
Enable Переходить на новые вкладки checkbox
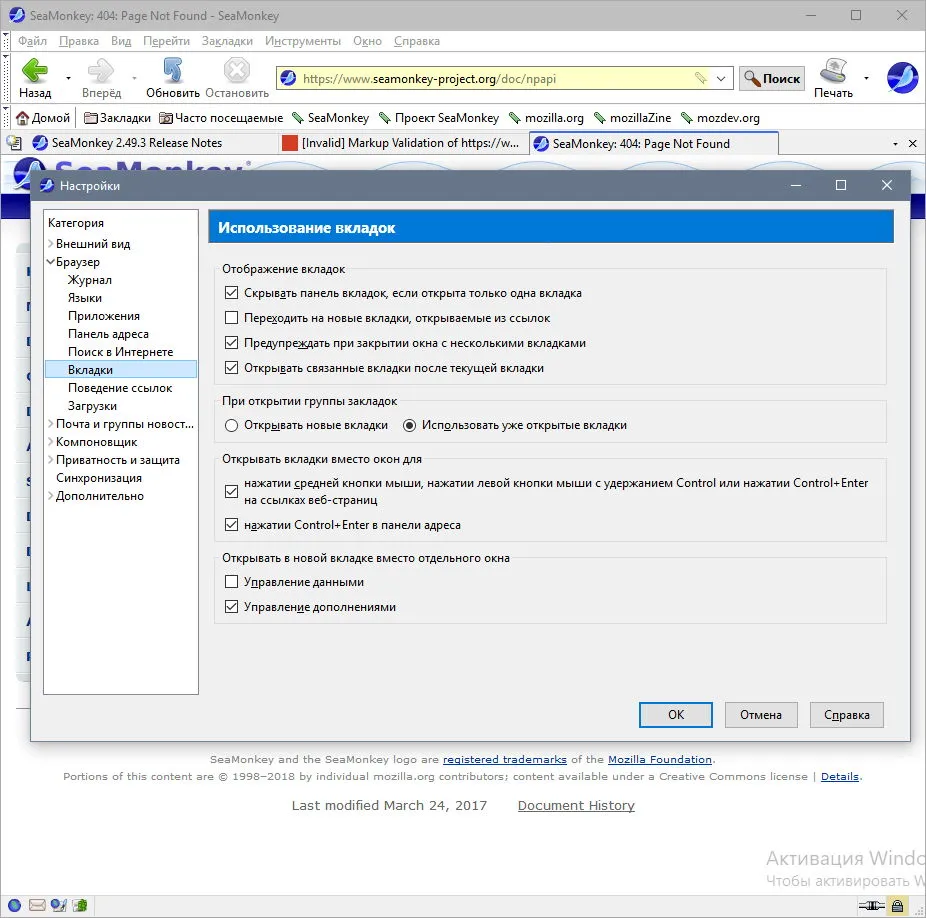pyautogui.click(x=232, y=318)
